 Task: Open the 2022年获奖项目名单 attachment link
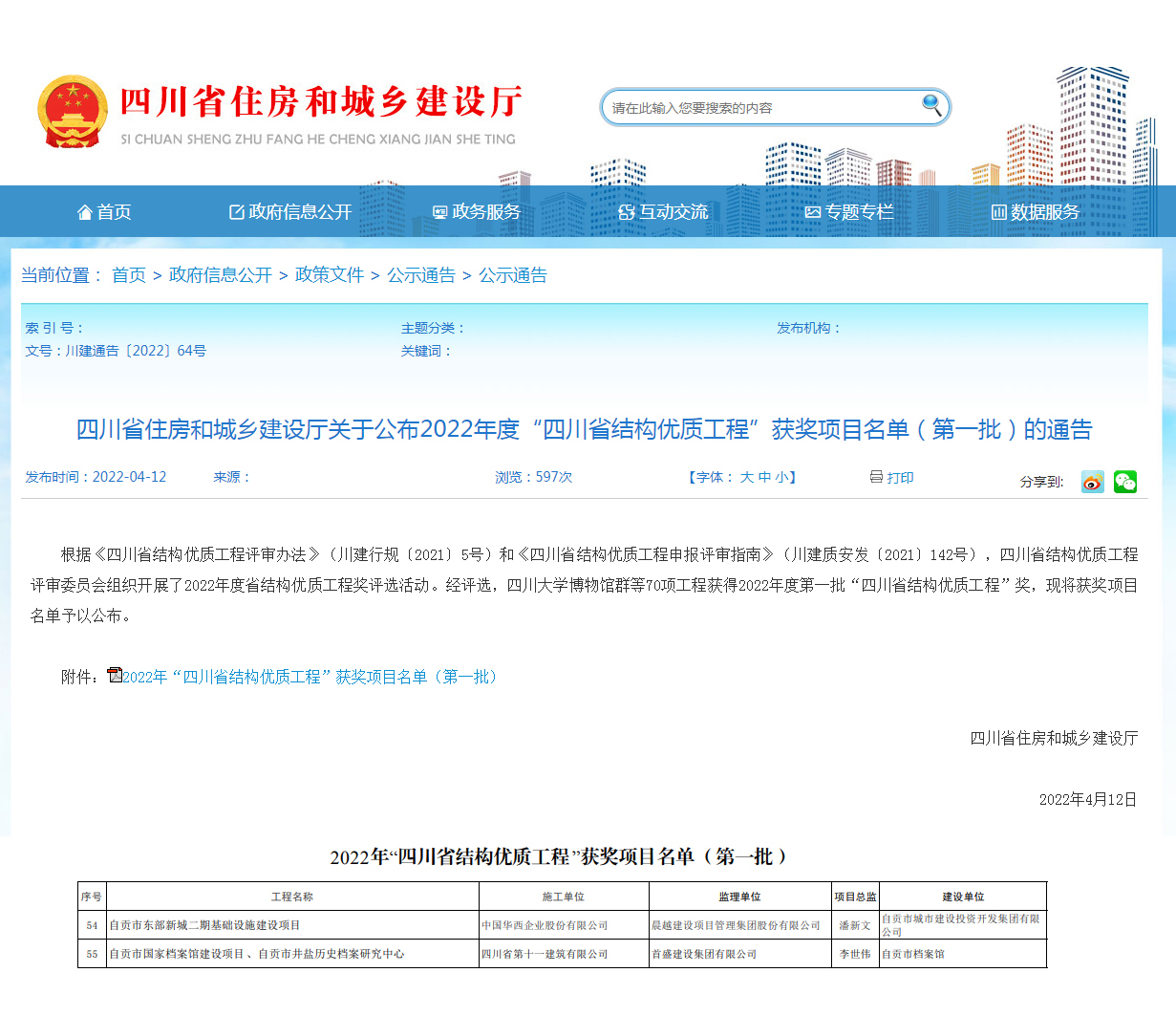310,677
